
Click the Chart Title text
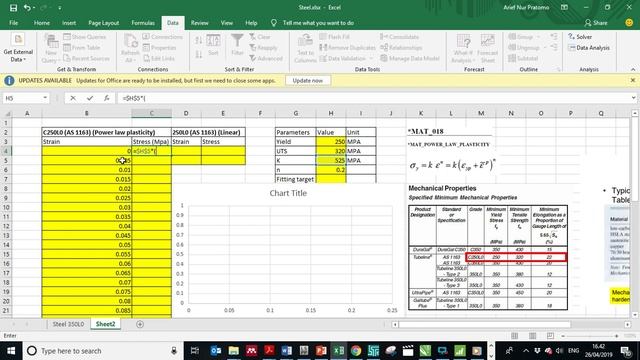point(288,193)
